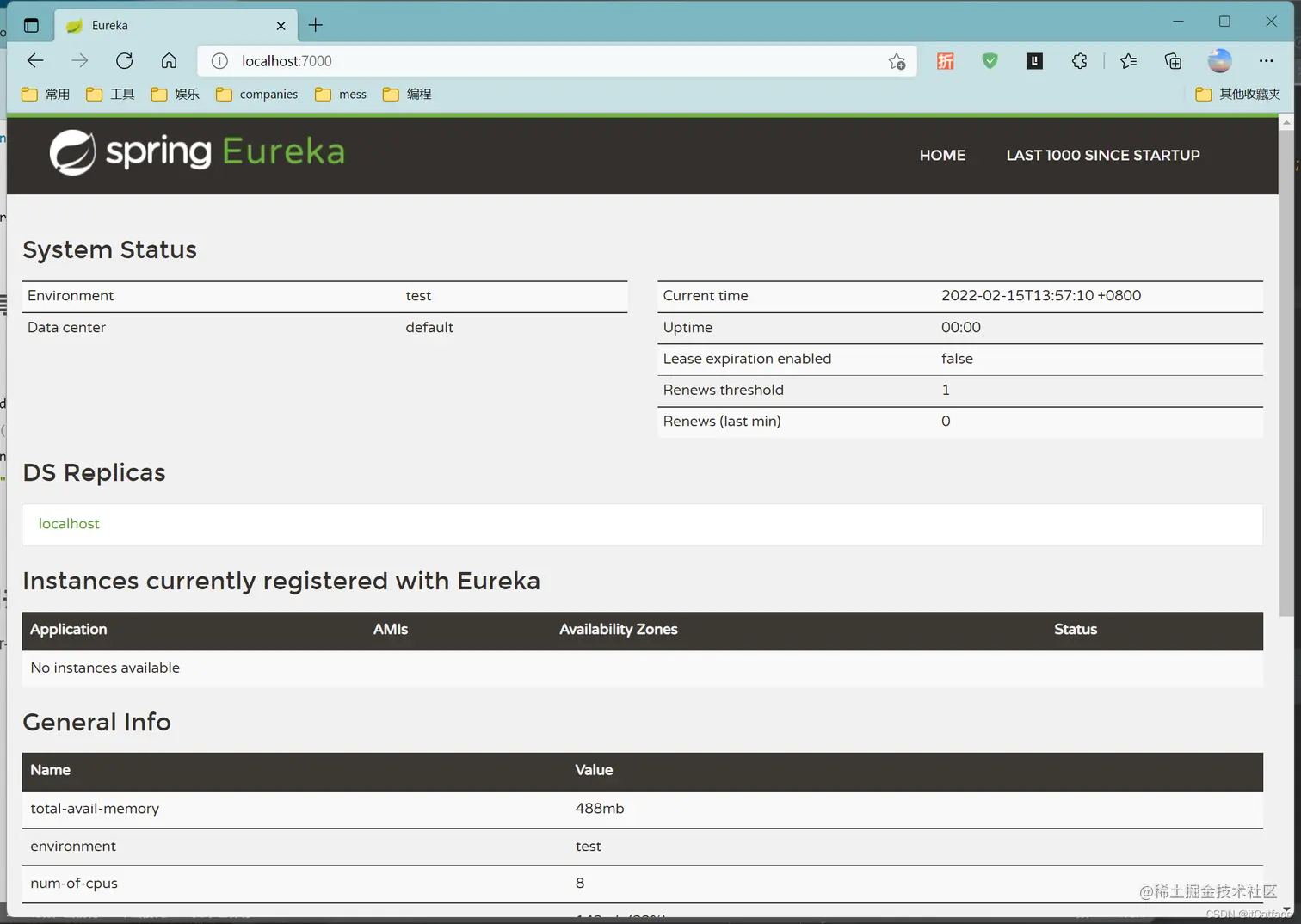This screenshot has width=1301, height=924.
Task: Click the forward navigation arrow
Action: (x=80, y=60)
